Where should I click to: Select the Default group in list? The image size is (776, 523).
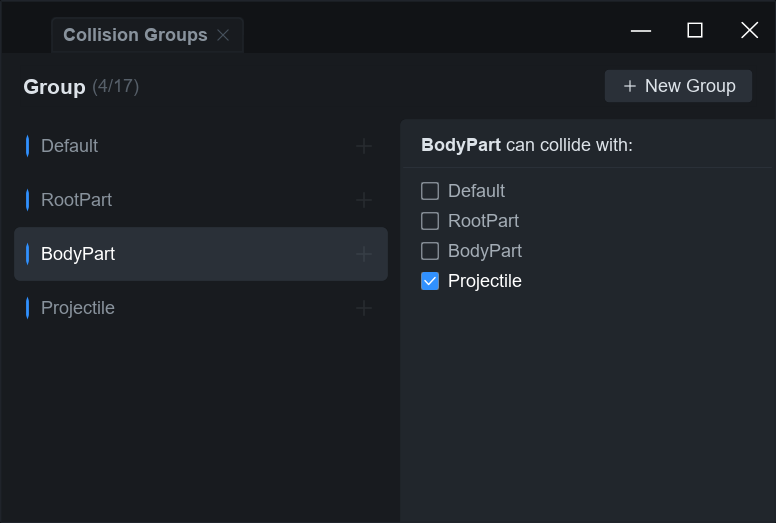pyautogui.click(x=69, y=146)
